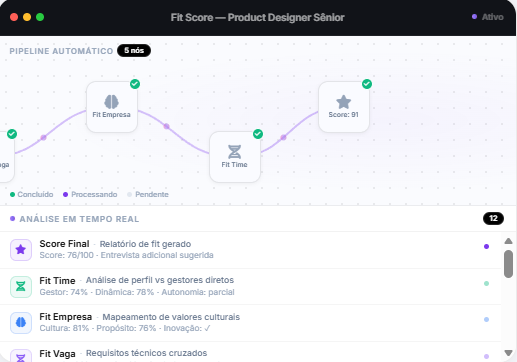517x362 pixels.
Task: Click 'Gestor: 74% · Dinâmica: 78%' detail line
Action: pyautogui.click(x=137, y=292)
